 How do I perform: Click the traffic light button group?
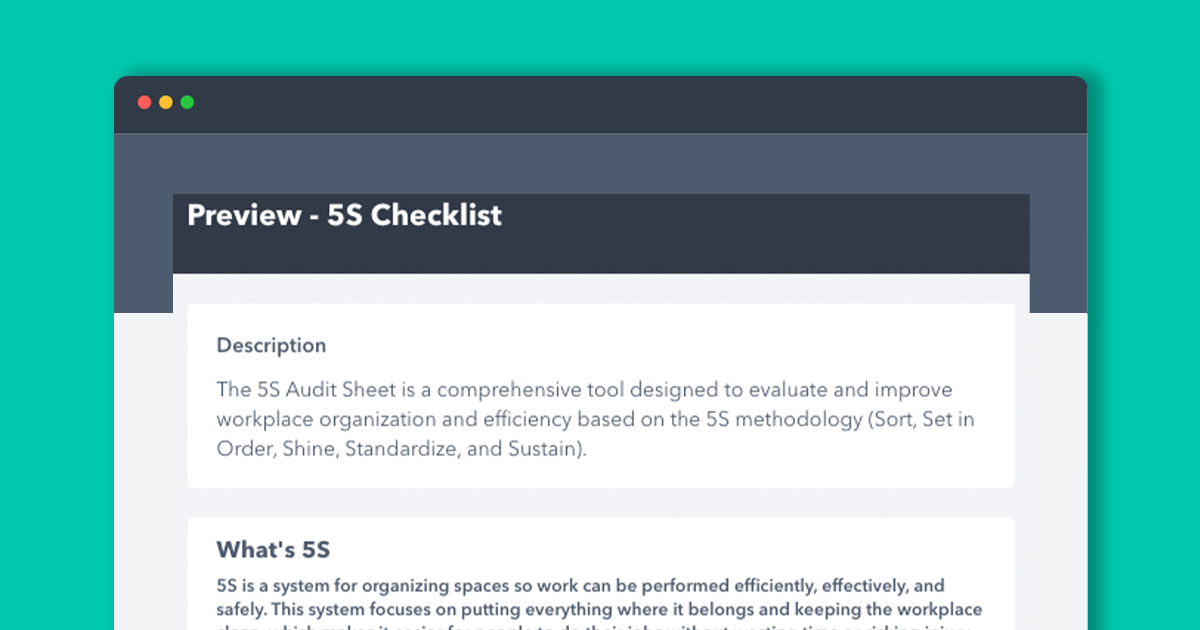click(166, 102)
